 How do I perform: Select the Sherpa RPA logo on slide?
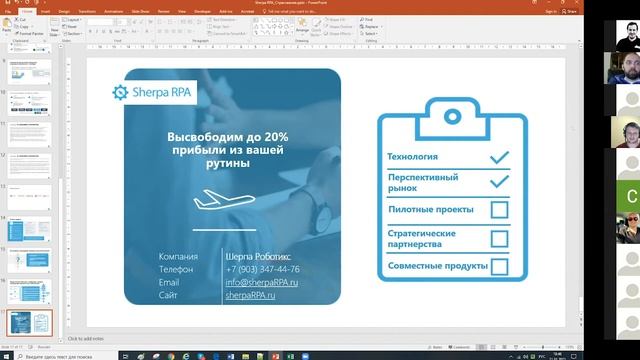[154, 93]
